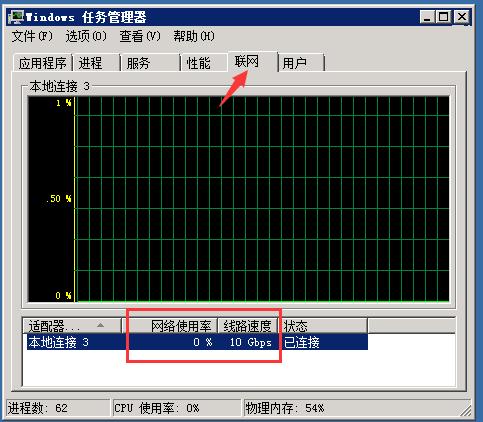Select the 本地连接 3 adapter row
Screen dimensions: 483x422
click(197, 342)
